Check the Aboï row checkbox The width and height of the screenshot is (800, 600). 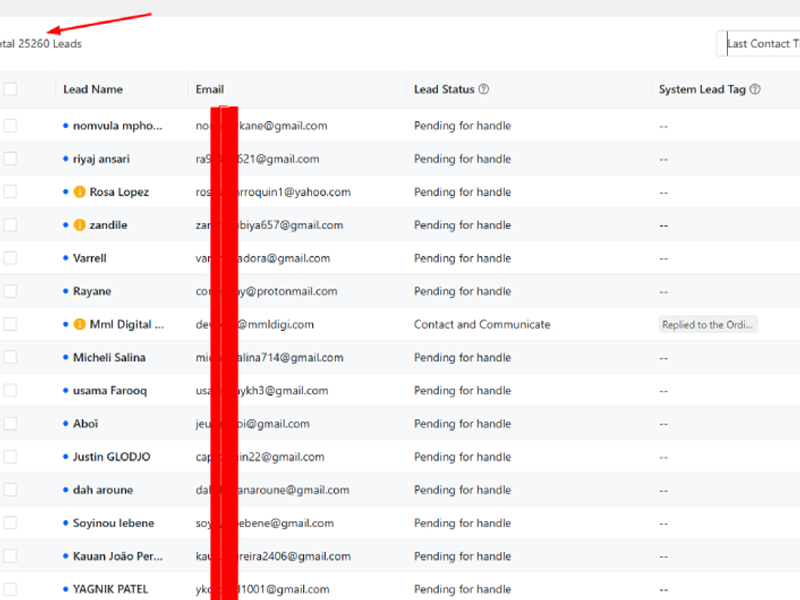click(x=10, y=423)
